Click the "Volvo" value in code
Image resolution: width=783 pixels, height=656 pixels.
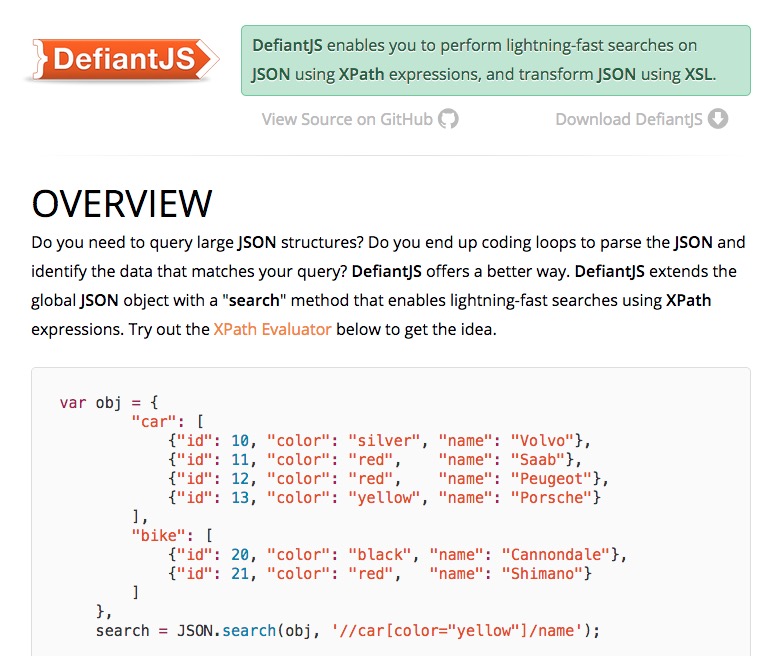542,440
